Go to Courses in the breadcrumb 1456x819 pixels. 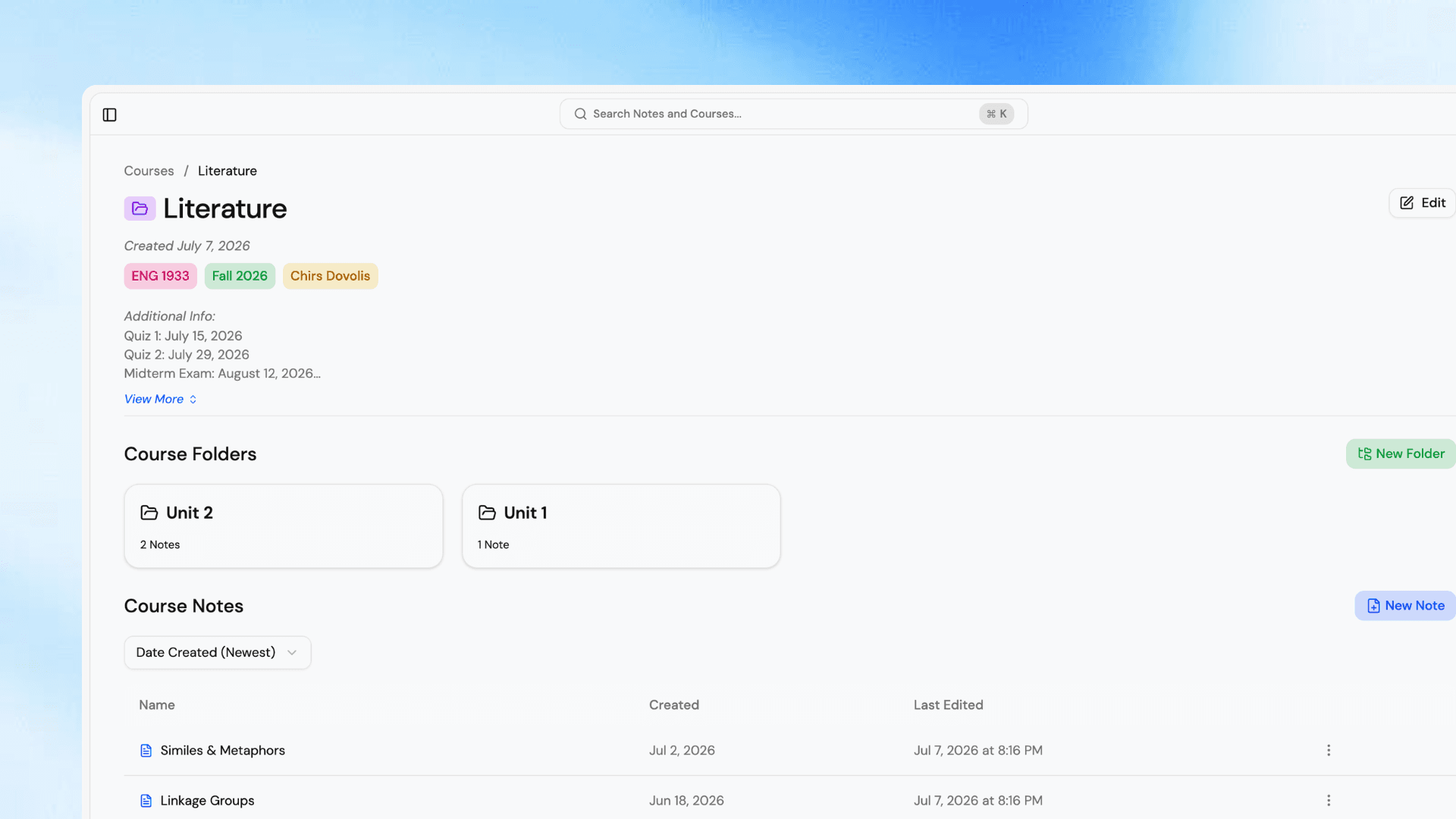pos(149,171)
